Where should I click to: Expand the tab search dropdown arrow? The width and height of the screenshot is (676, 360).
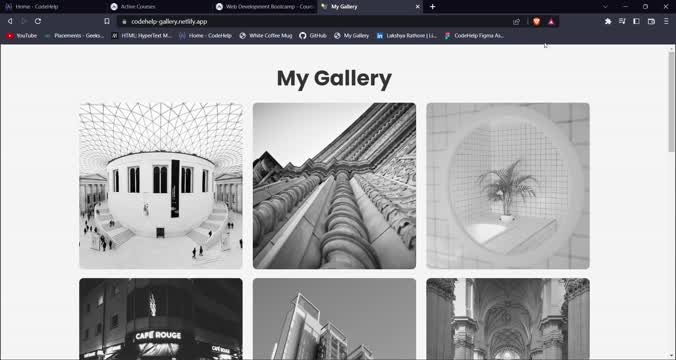605,6
